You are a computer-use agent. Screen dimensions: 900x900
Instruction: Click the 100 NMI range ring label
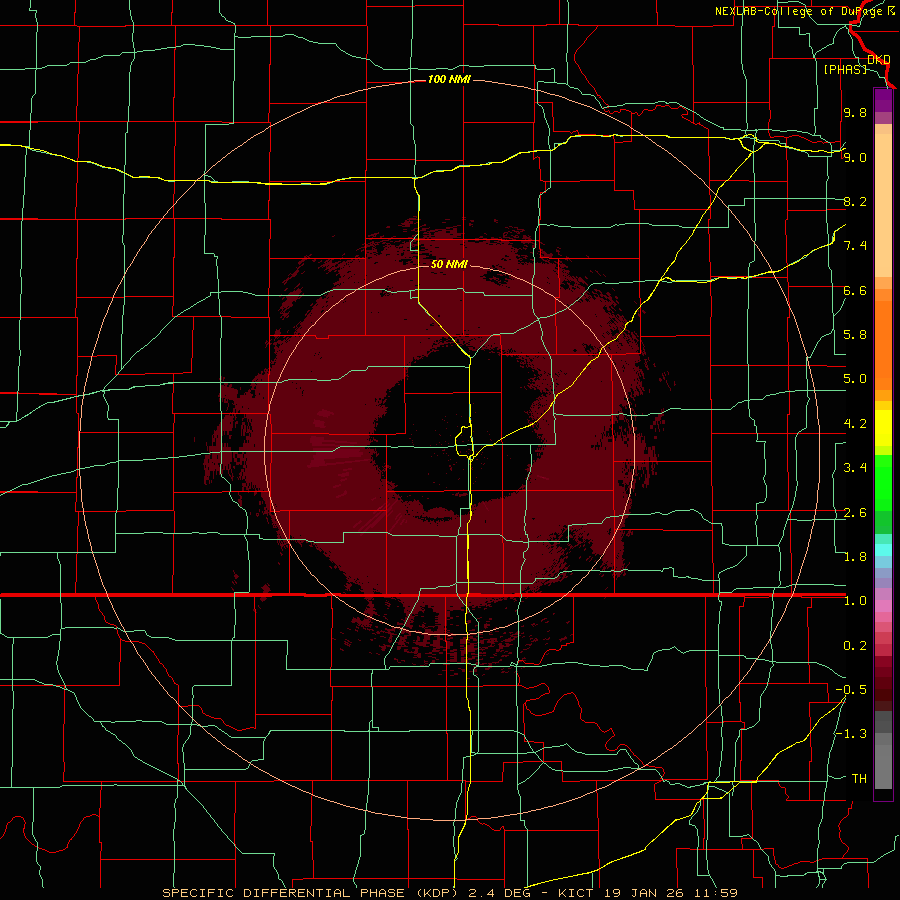(449, 79)
